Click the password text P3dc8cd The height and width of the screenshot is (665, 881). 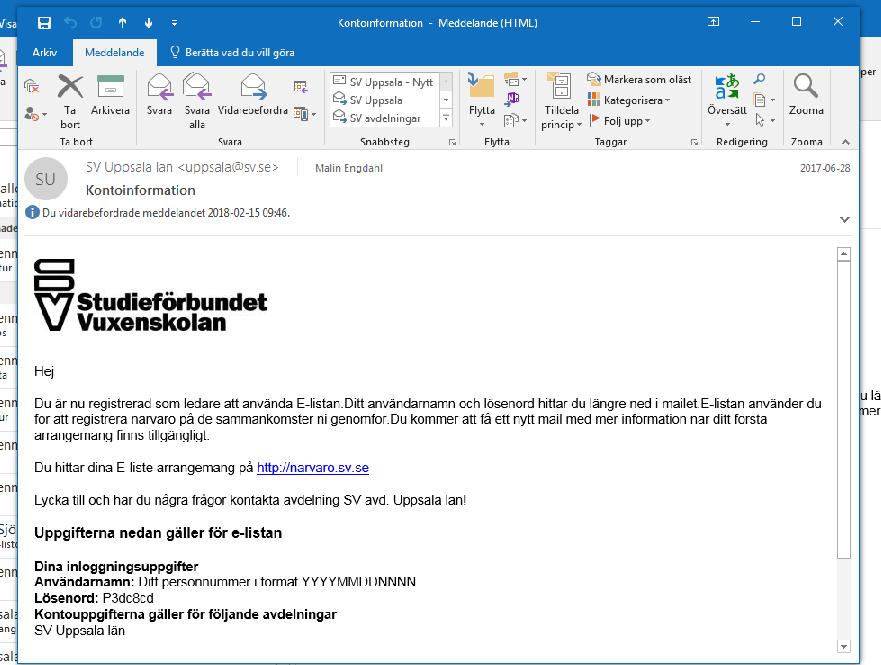128,598
